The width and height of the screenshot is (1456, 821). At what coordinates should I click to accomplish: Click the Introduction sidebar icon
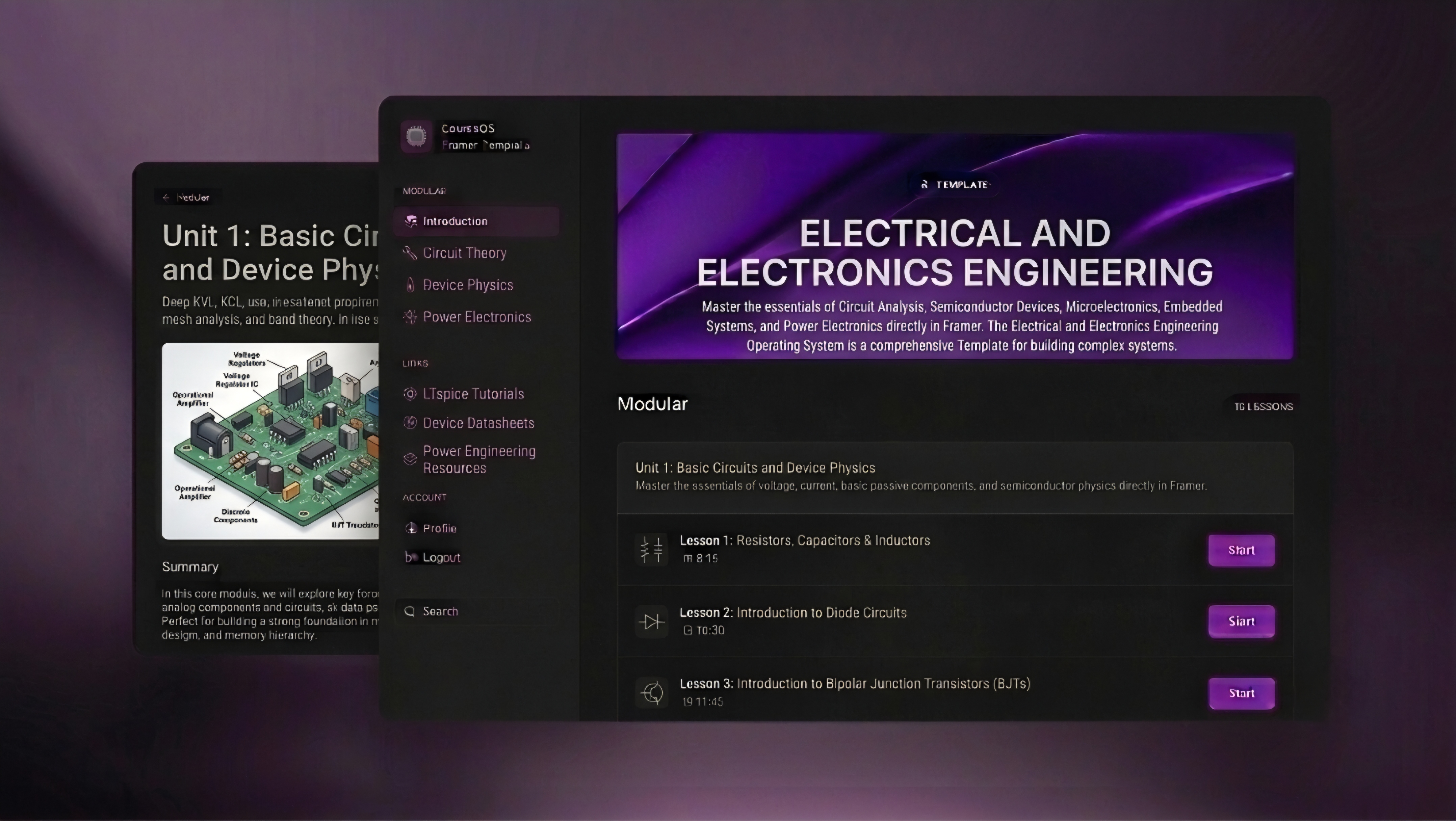click(411, 221)
